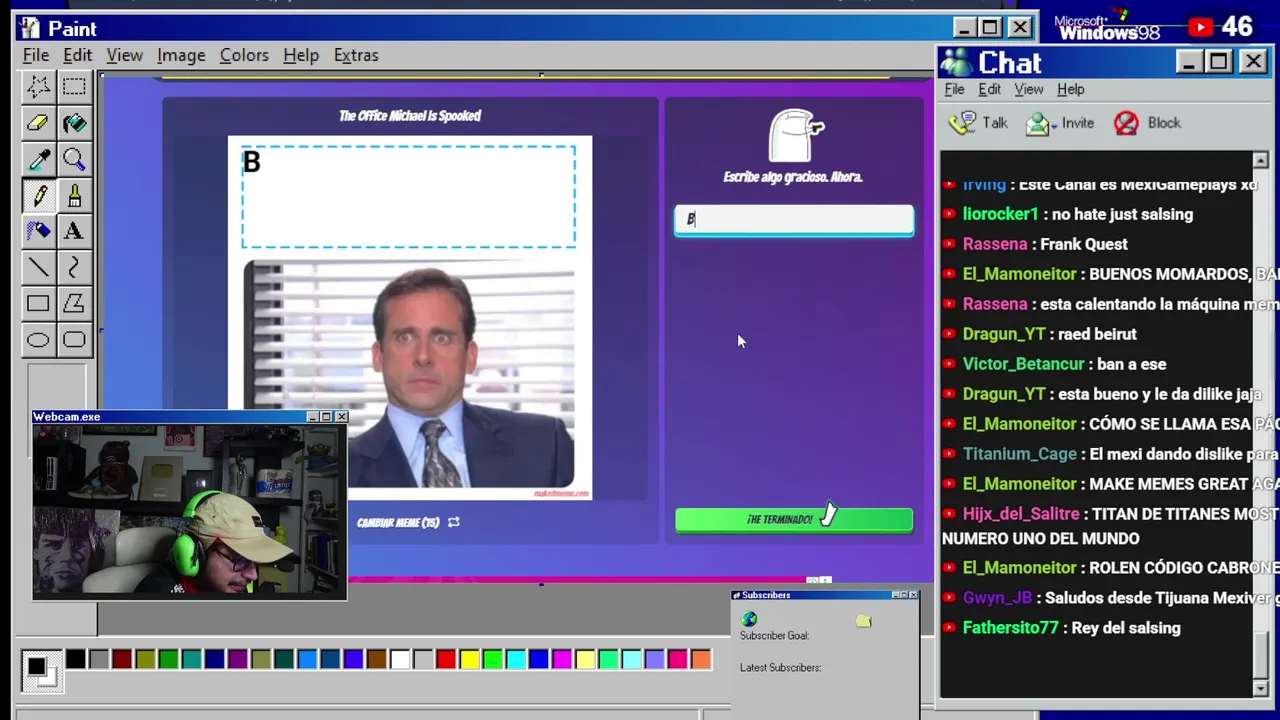Pick the cyan color swatch
The width and height of the screenshot is (1280, 720).
pos(515,659)
